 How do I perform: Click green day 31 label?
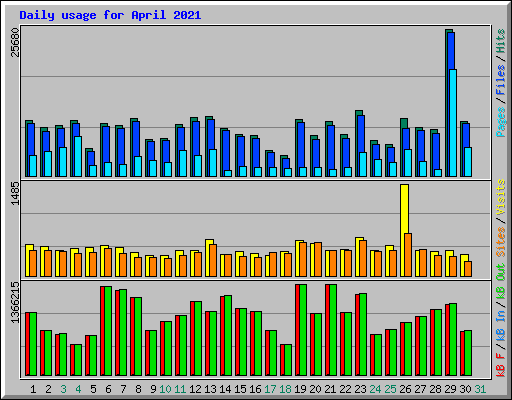(480, 389)
